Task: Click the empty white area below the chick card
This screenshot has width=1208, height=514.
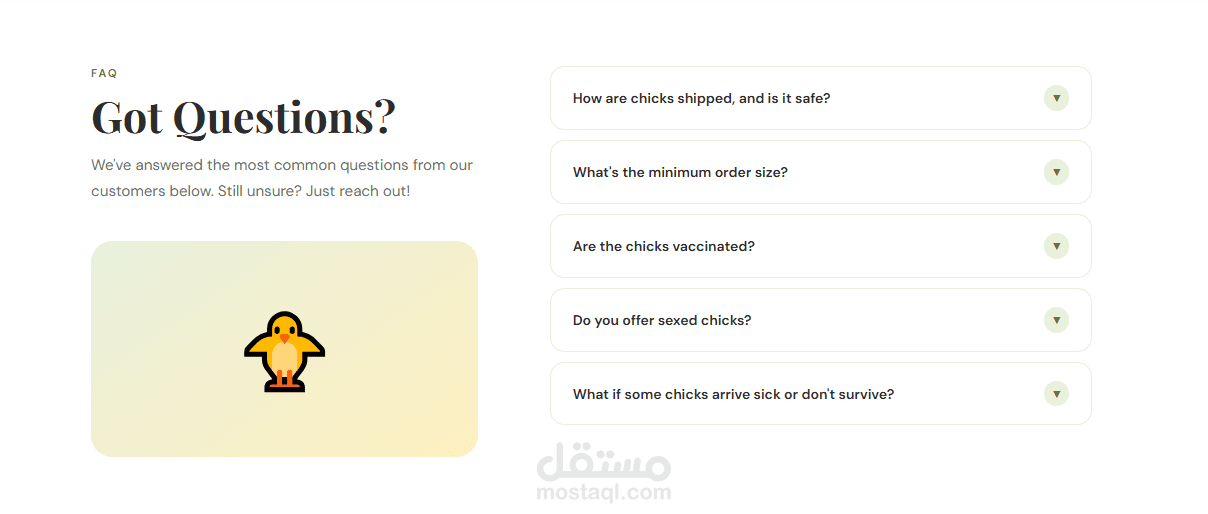Action: pos(284,485)
